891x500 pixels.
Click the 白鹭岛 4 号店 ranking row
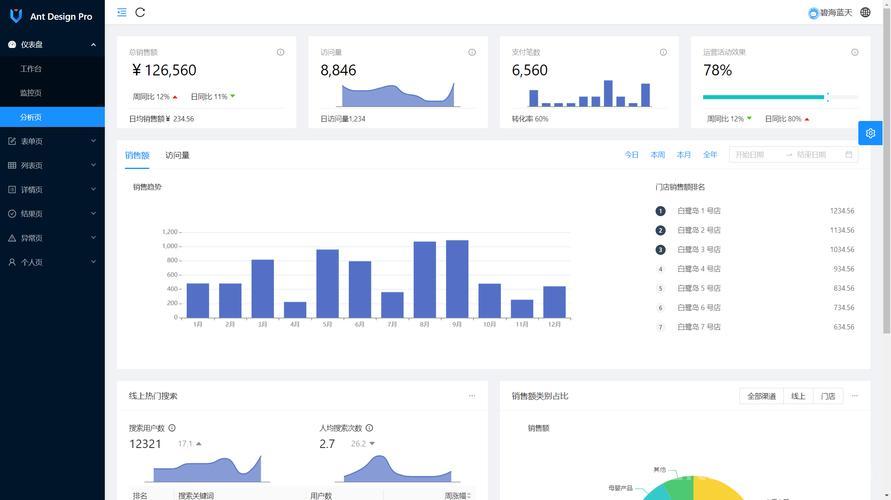click(x=755, y=269)
